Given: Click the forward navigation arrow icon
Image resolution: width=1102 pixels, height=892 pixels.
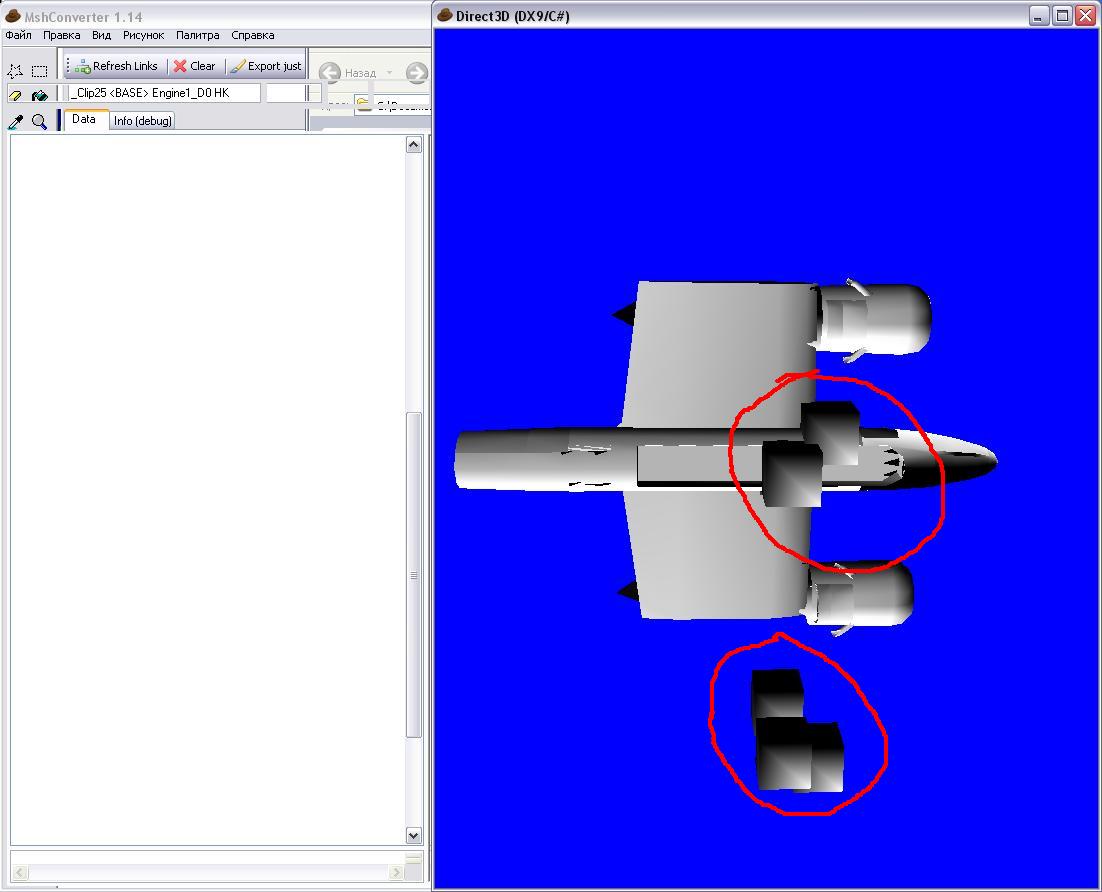Looking at the screenshot, I should pyautogui.click(x=417, y=72).
